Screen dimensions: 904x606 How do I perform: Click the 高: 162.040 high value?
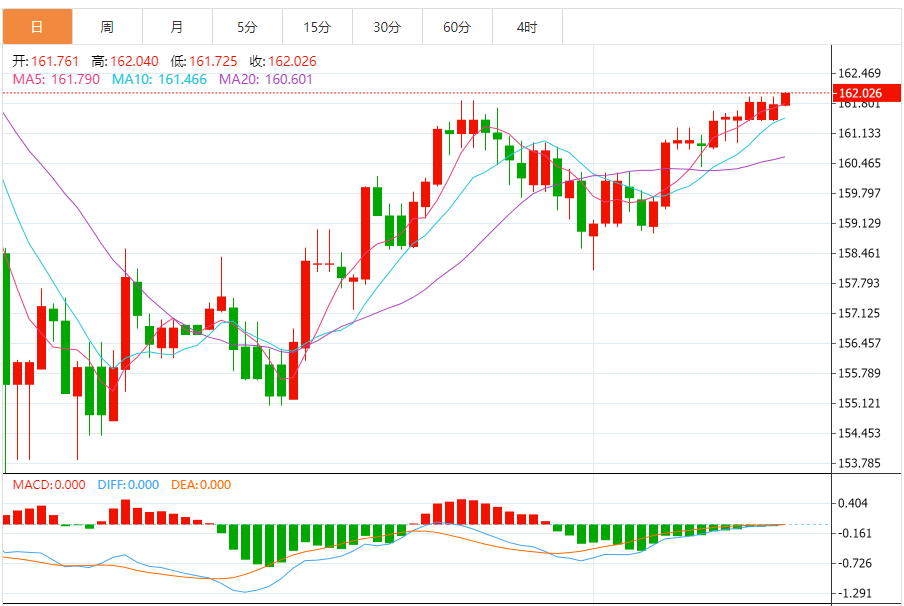tap(125, 61)
